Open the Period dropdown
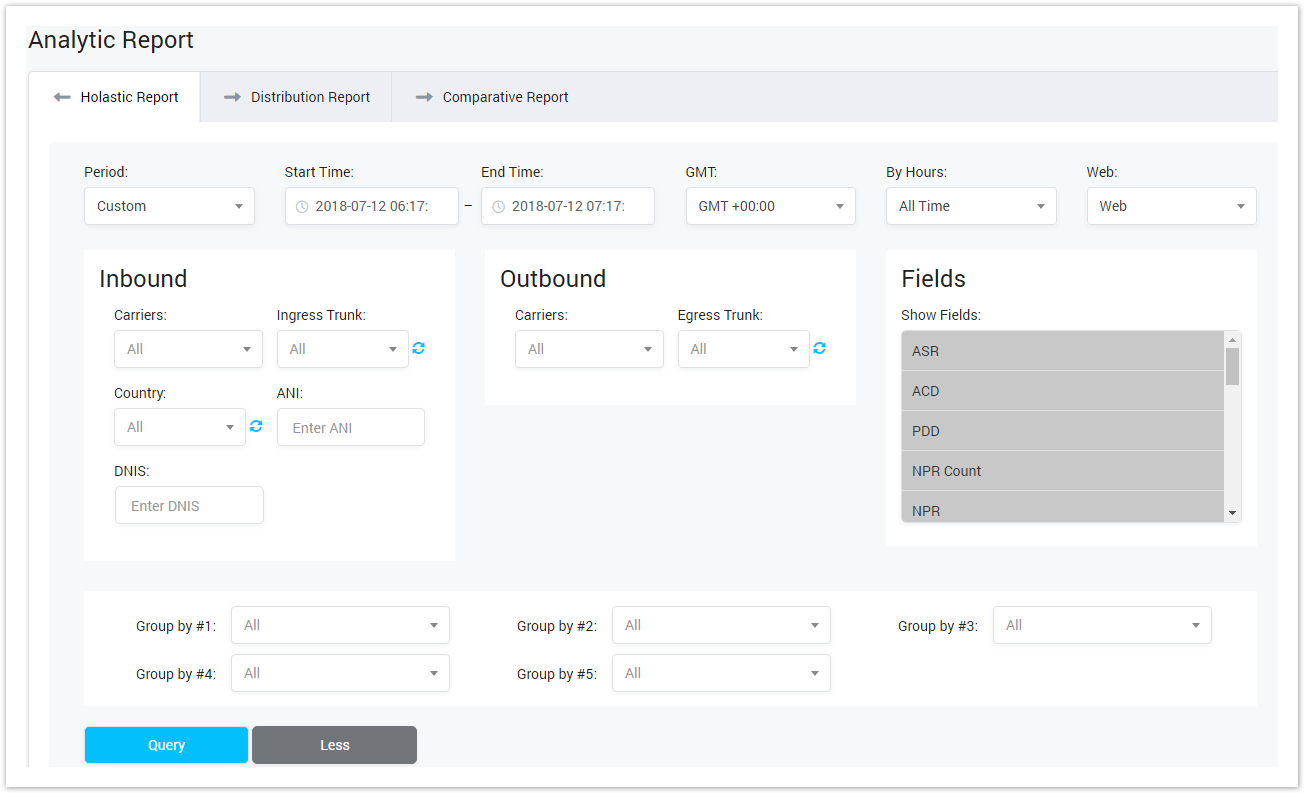1304x793 pixels. tap(168, 206)
